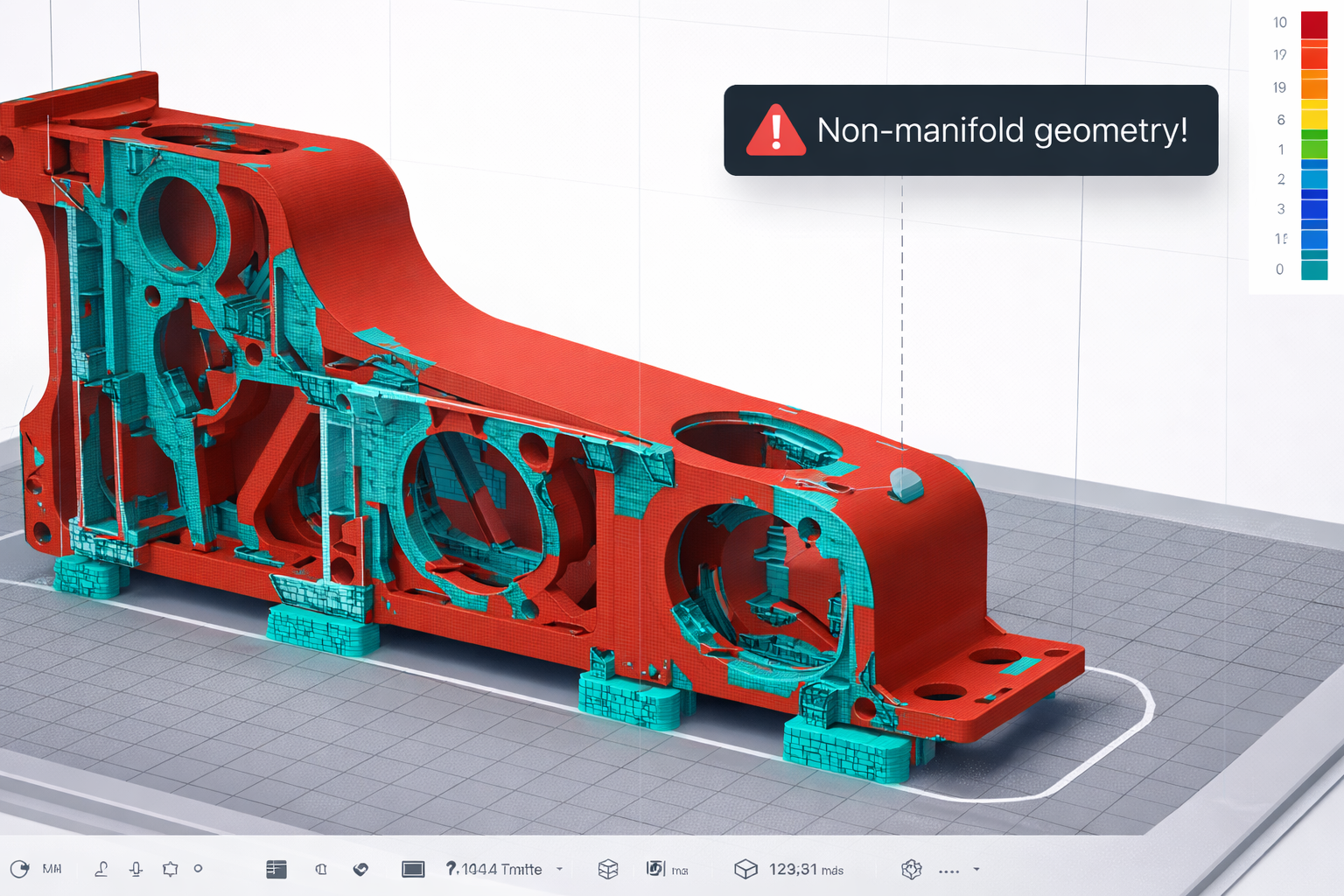The width and height of the screenshot is (1344, 896).
Task: Click the '123;31 mds' readout
Action: (x=806, y=869)
